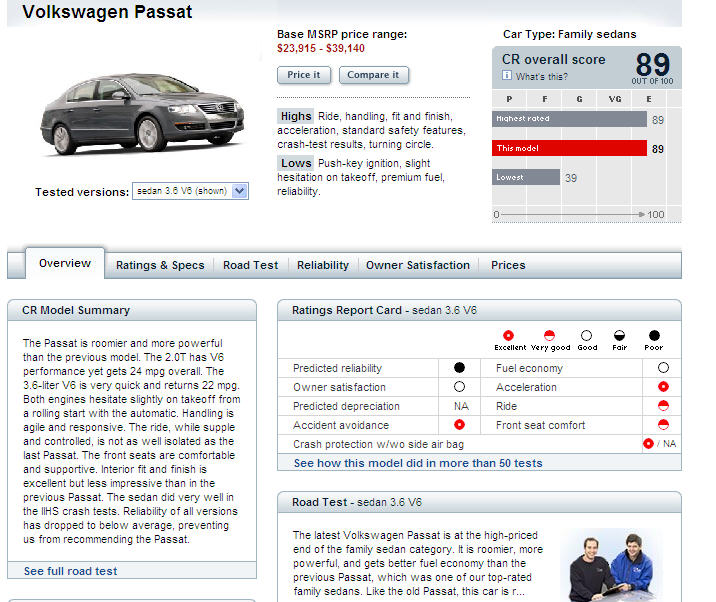Select the Prices tab
This screenshot has height=602, width=716.
[x=508, y=265]
